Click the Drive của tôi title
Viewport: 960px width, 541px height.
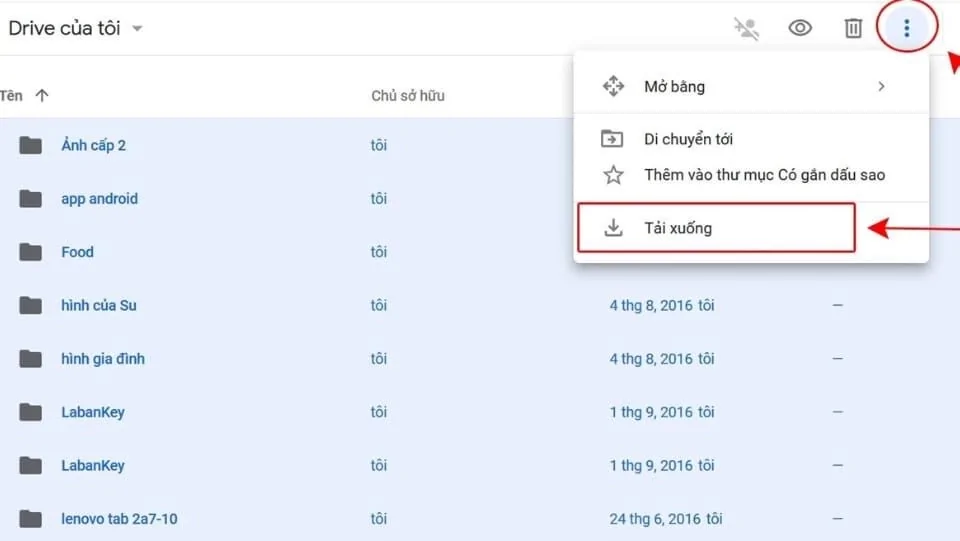click(x=64, y=28)
